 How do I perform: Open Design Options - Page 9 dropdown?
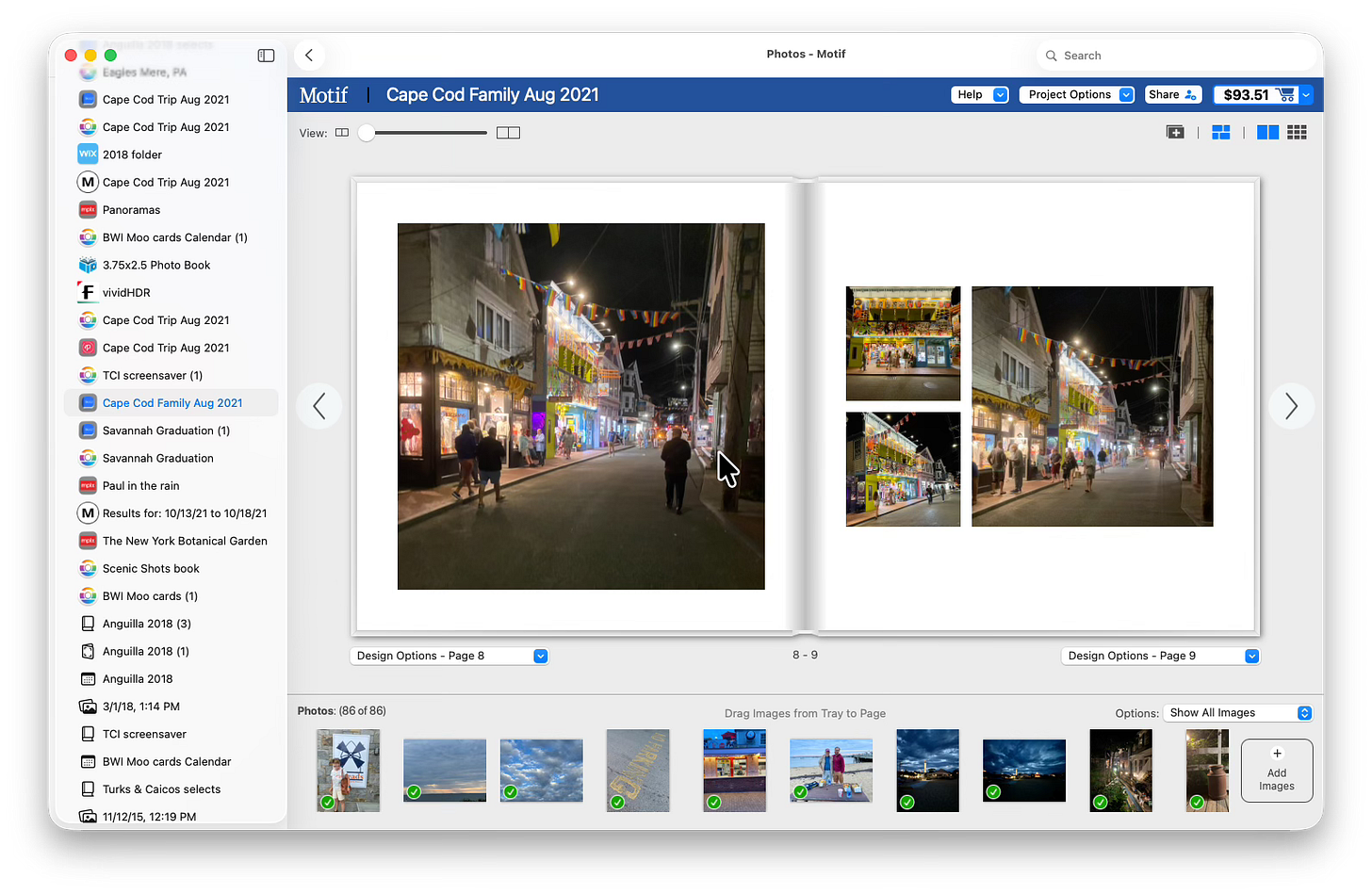click(x=1160, y=656)
